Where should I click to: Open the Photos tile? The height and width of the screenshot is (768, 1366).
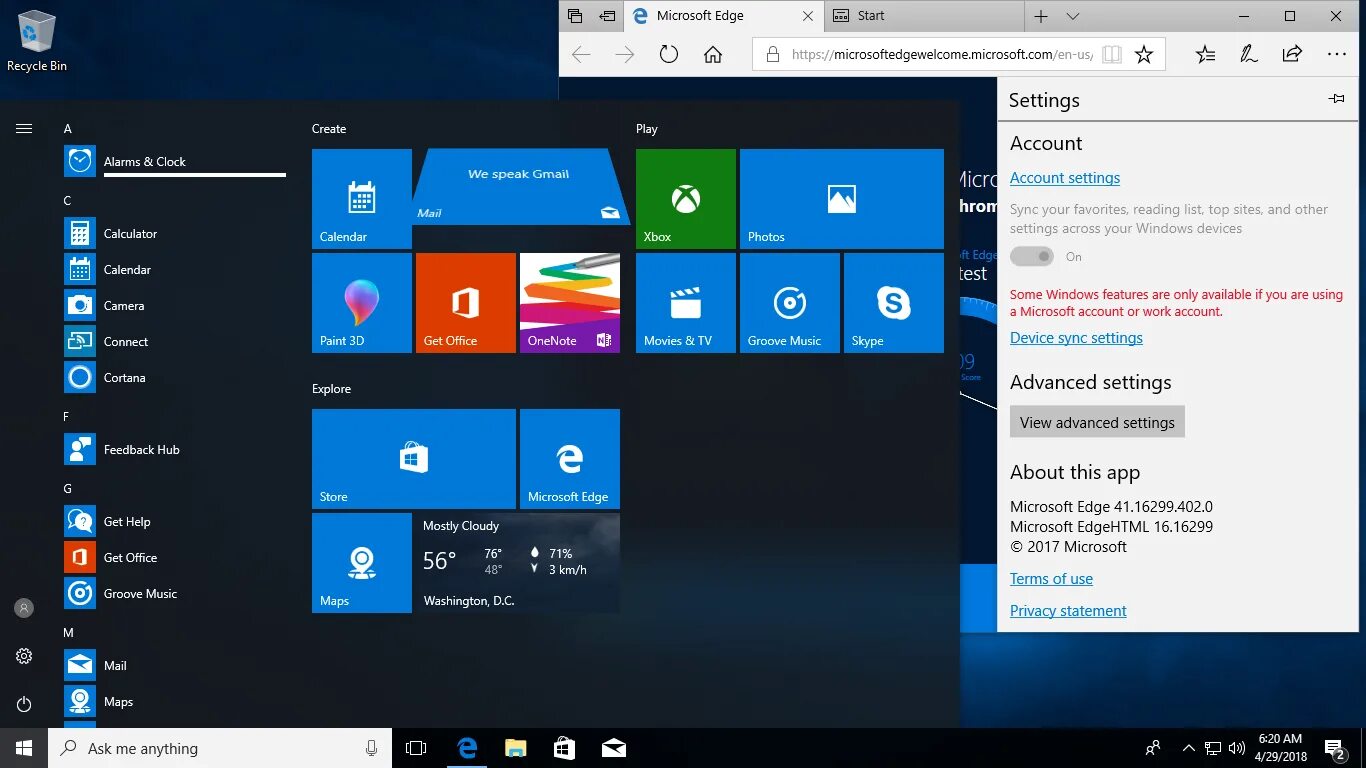(x=842, y=199)
